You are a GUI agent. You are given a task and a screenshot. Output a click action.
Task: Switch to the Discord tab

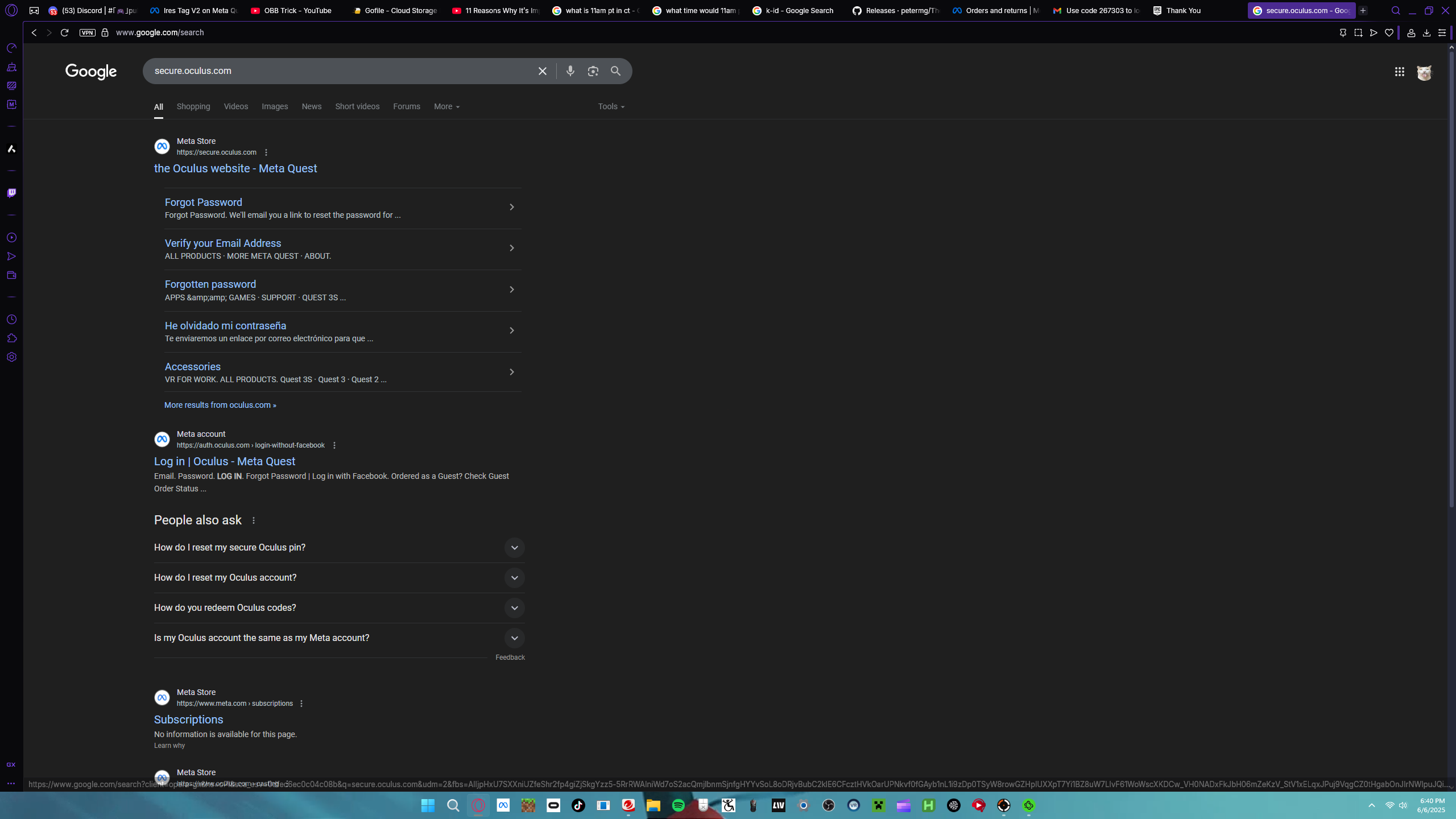92,10
